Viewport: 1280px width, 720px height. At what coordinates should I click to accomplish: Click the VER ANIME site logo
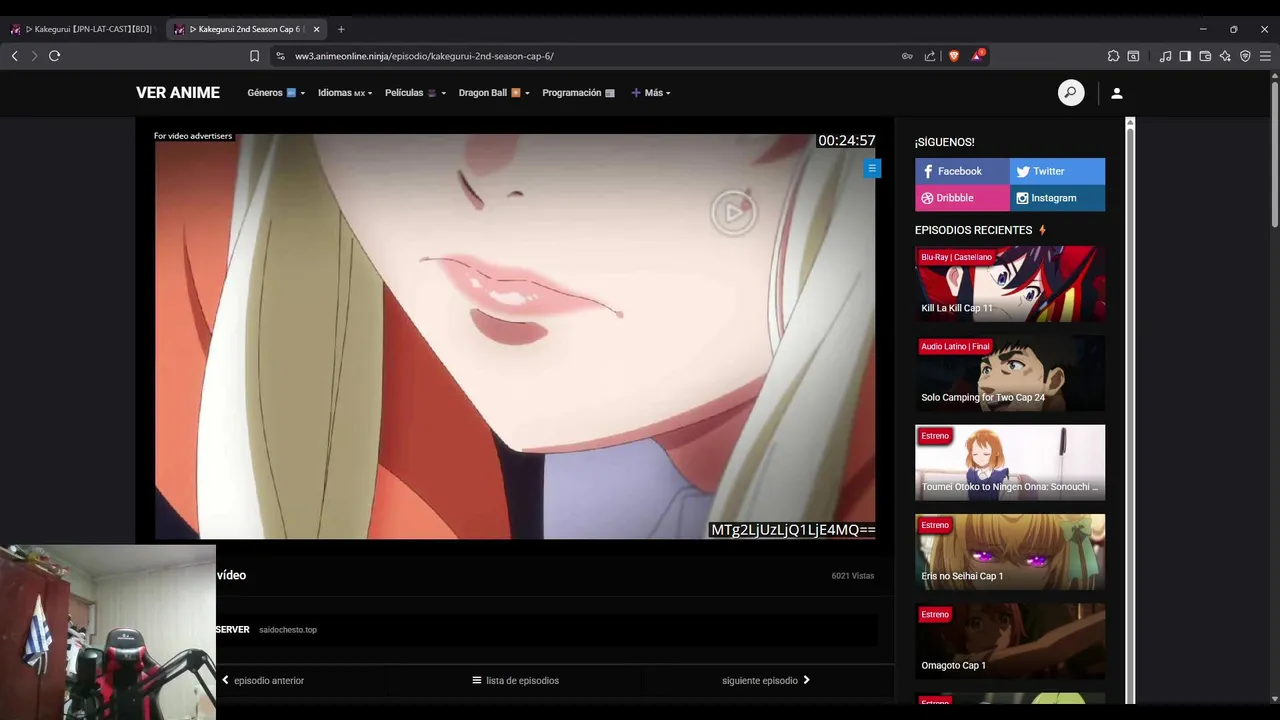[178, 93]
